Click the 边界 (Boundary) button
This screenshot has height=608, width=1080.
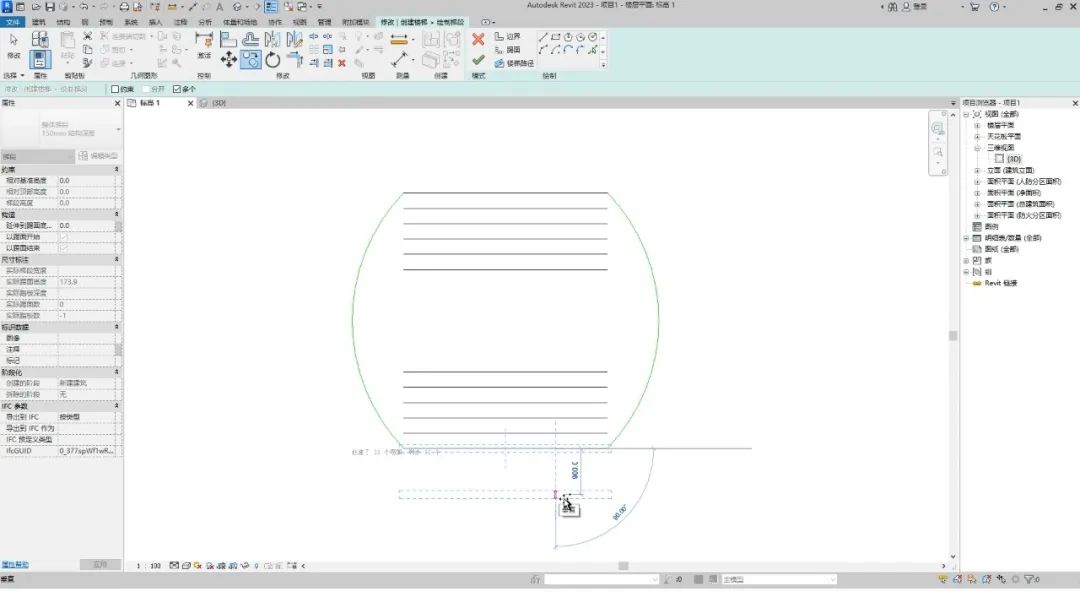[x=508, y=36]
